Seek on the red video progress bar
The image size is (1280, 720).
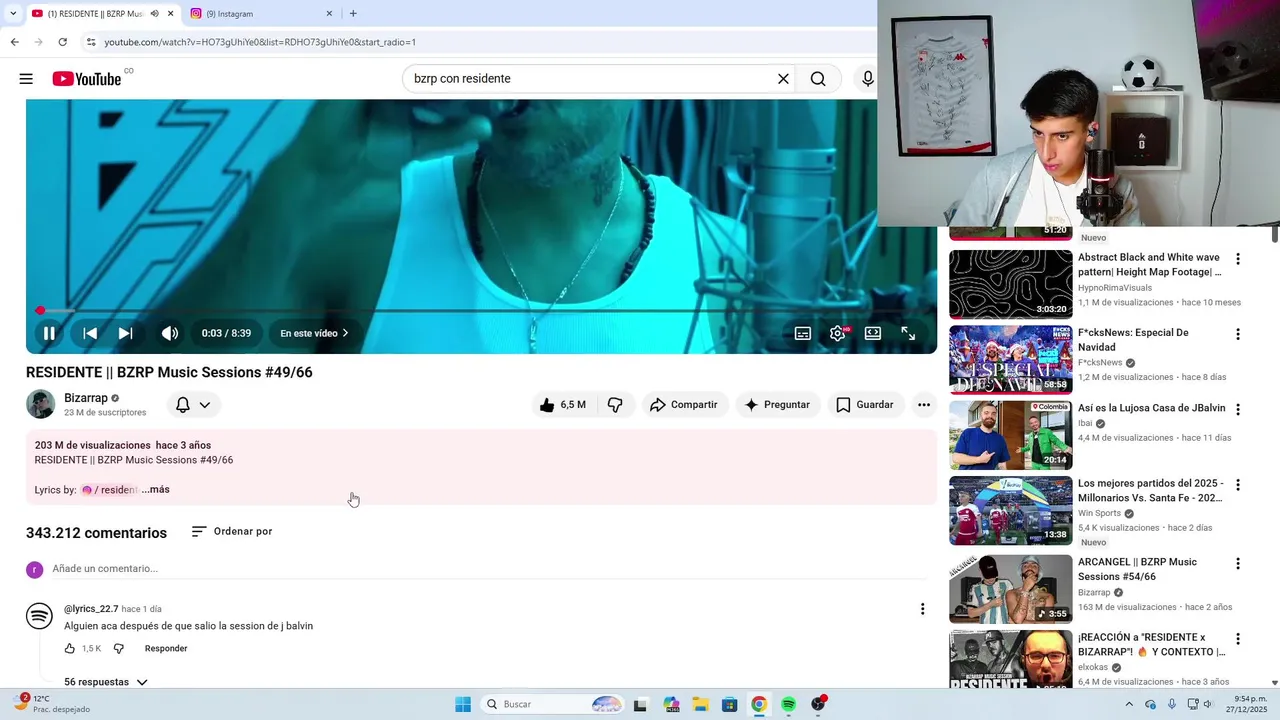[x=481, y=311]
